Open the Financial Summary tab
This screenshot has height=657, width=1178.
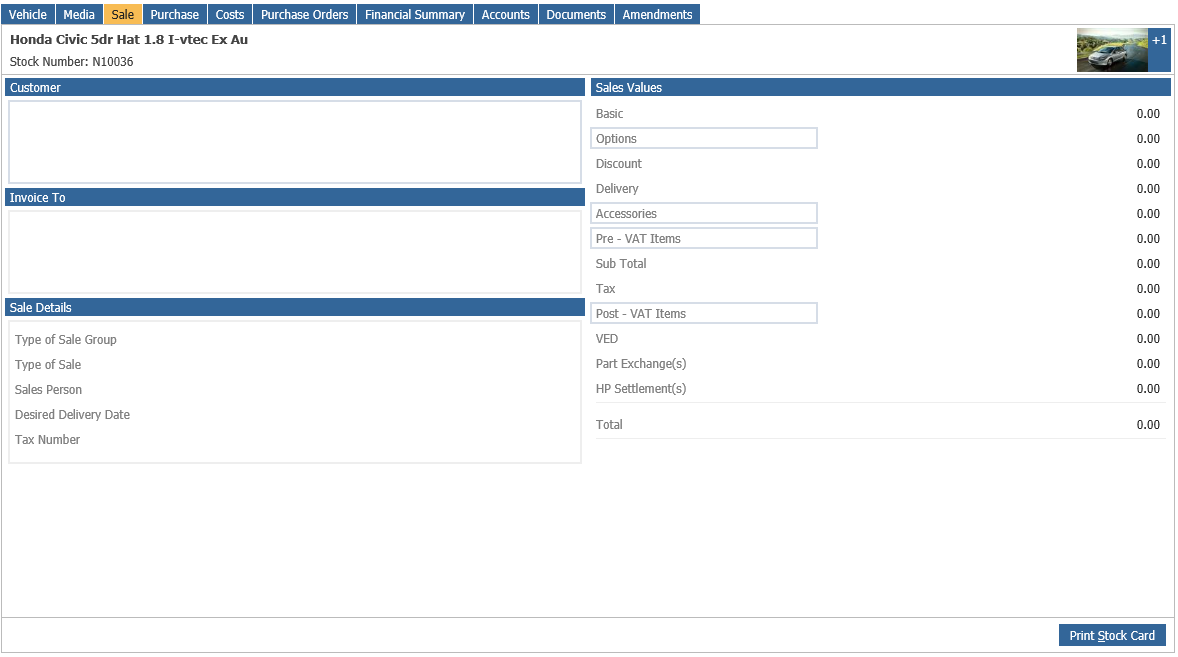(415, 14)
